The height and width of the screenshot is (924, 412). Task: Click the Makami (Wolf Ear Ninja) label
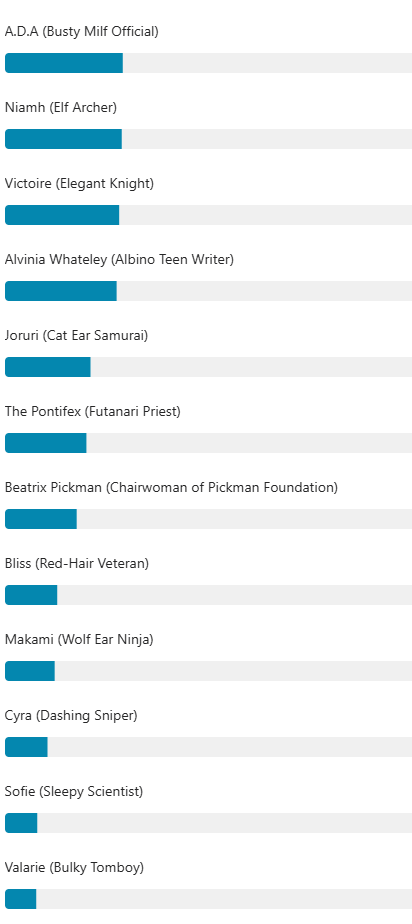point(79,640)
